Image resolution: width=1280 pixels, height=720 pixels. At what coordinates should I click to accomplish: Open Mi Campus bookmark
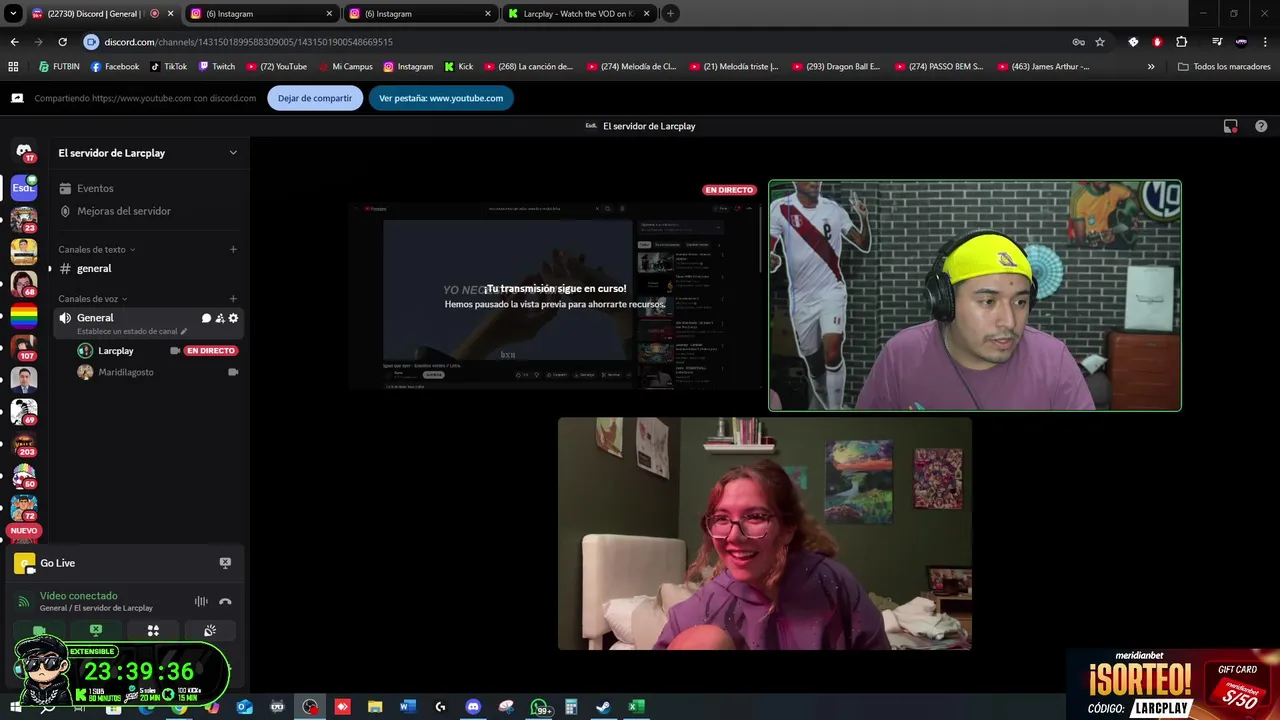[345, 67]
